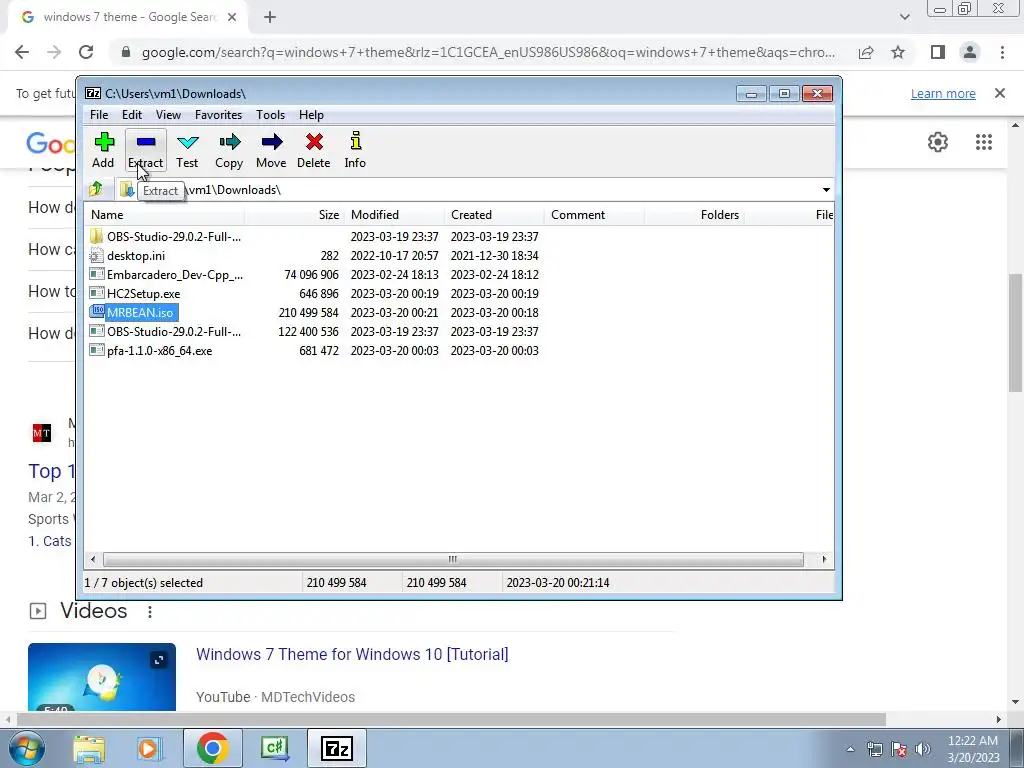Click the share page icon in Chrome
1024x768 pixels.
(866, 52)
